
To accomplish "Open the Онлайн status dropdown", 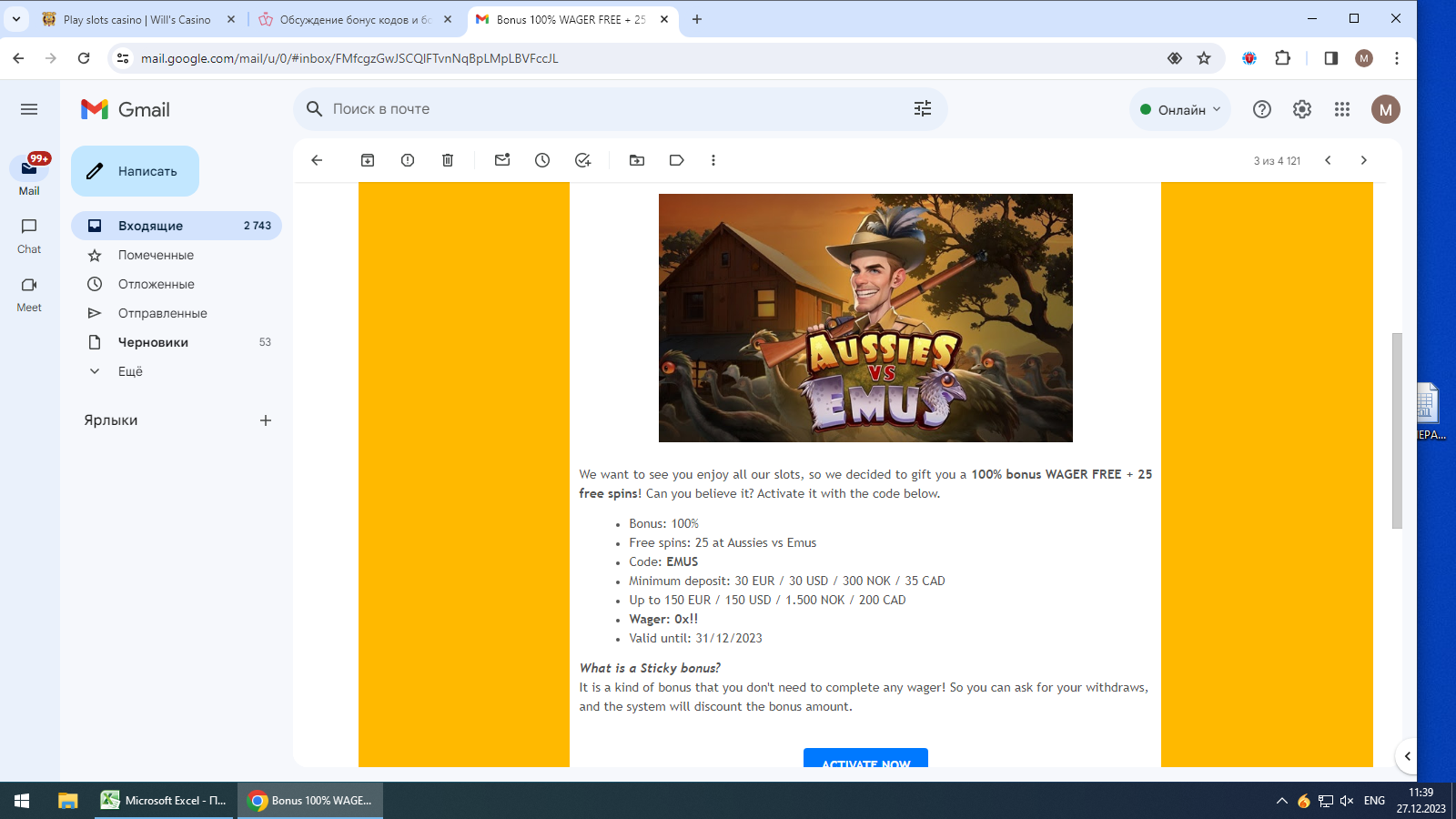I will [x=1180, y=109].
